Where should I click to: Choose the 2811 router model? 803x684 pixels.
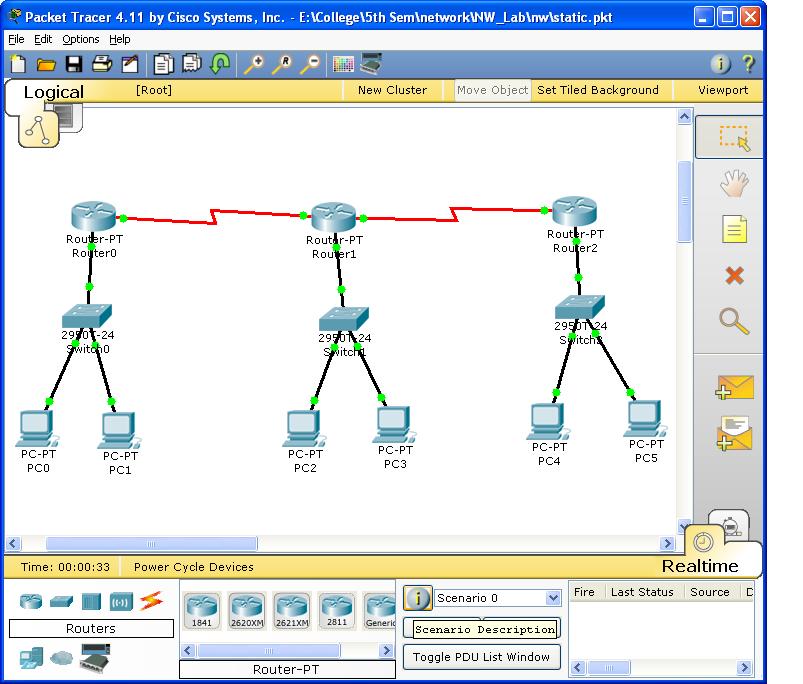(x=337, y=610)
